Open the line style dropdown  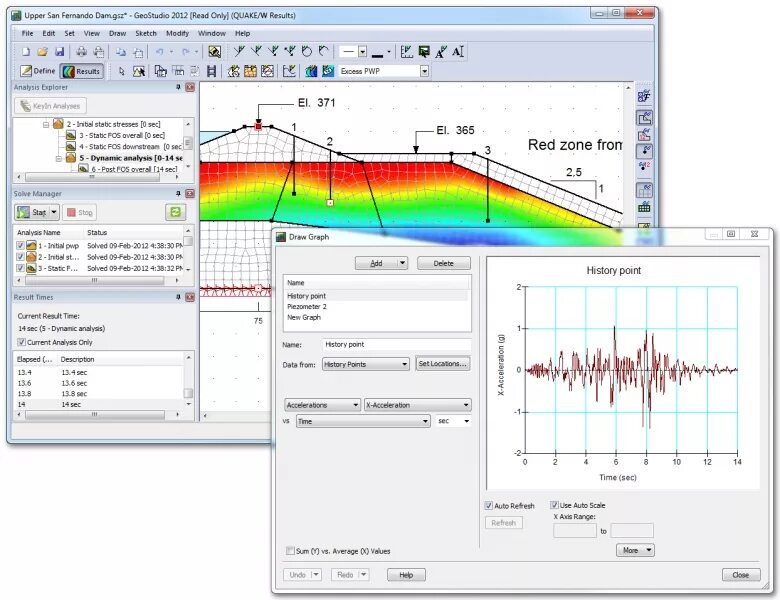coord(363,51)
